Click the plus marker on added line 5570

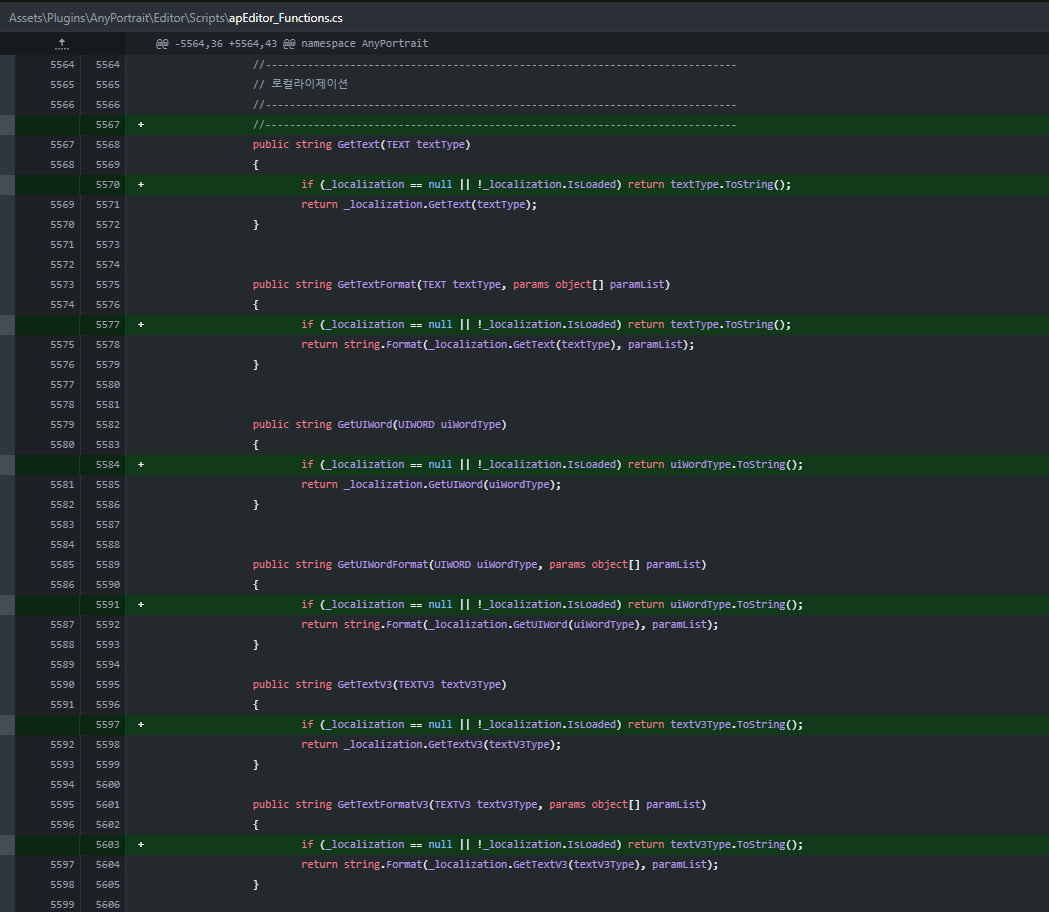tap(141, 185)
